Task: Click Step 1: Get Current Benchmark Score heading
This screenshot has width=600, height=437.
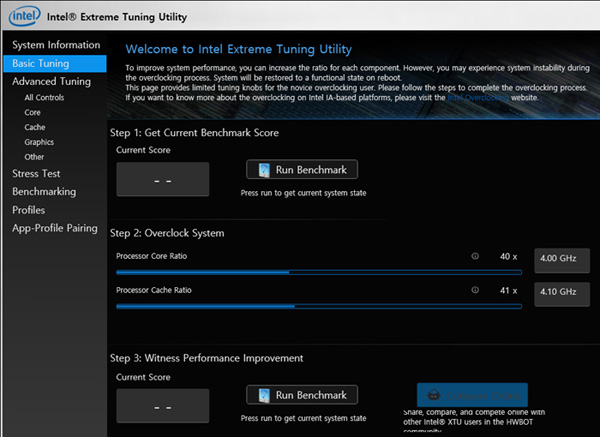Action: [194, 133]
